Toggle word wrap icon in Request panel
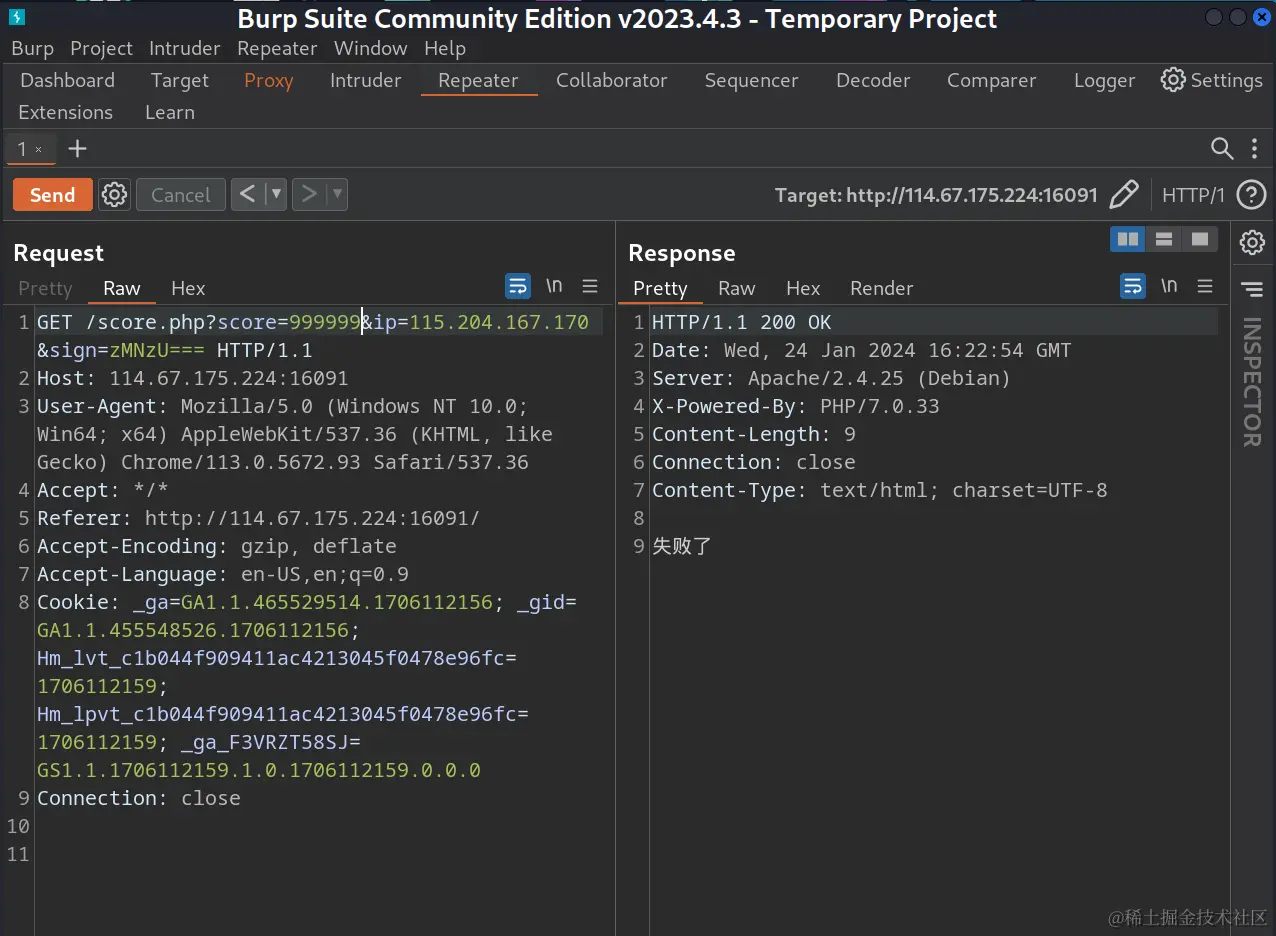1276x936 pixels. pos(518,287)
